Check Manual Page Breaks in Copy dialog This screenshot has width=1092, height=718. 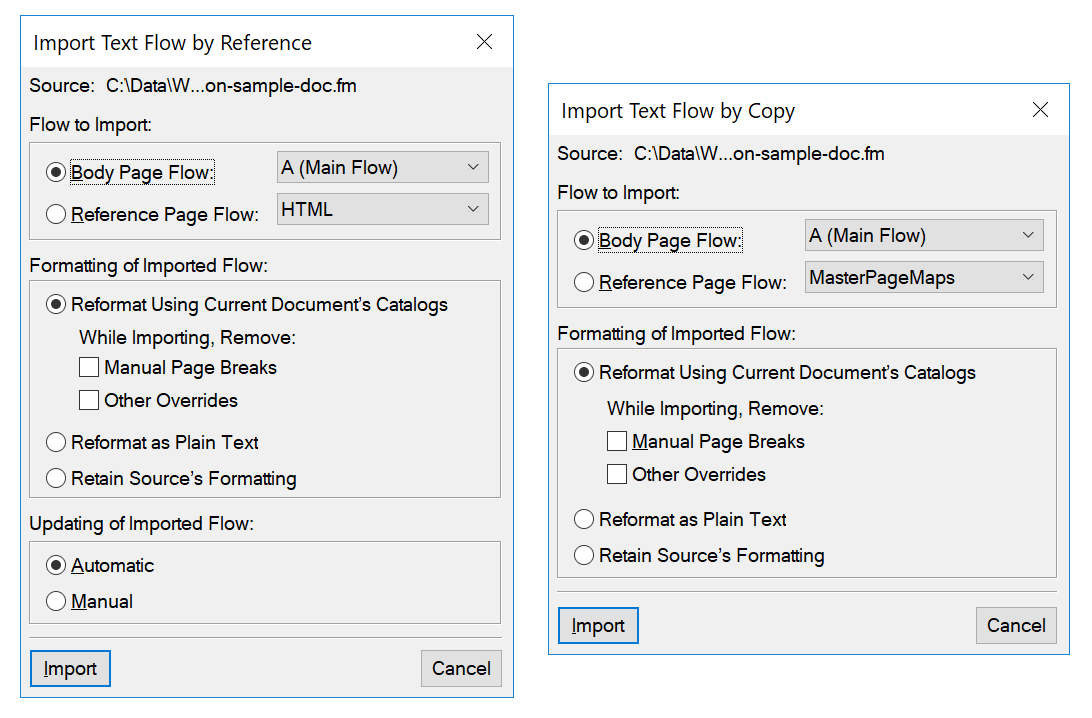click(617, 441)
